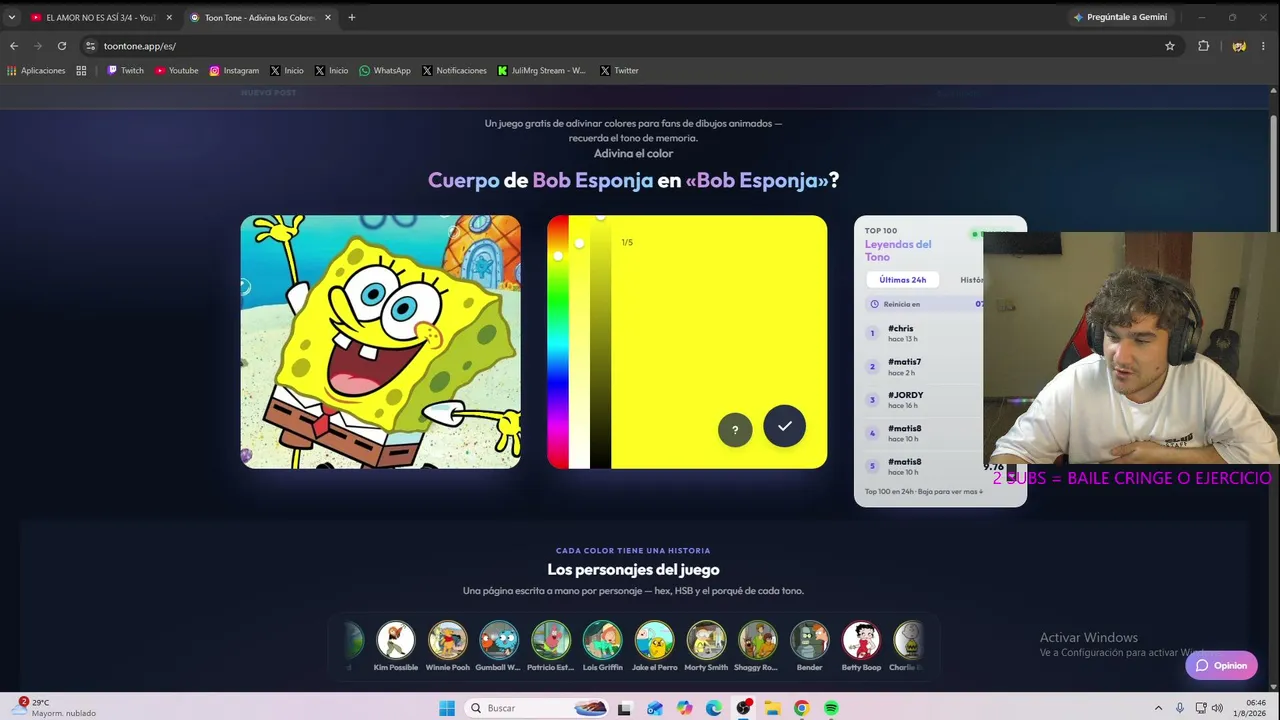Open the Youtube bookmark
Viewport: 1280px width, 720px height.
coord(177,71)
